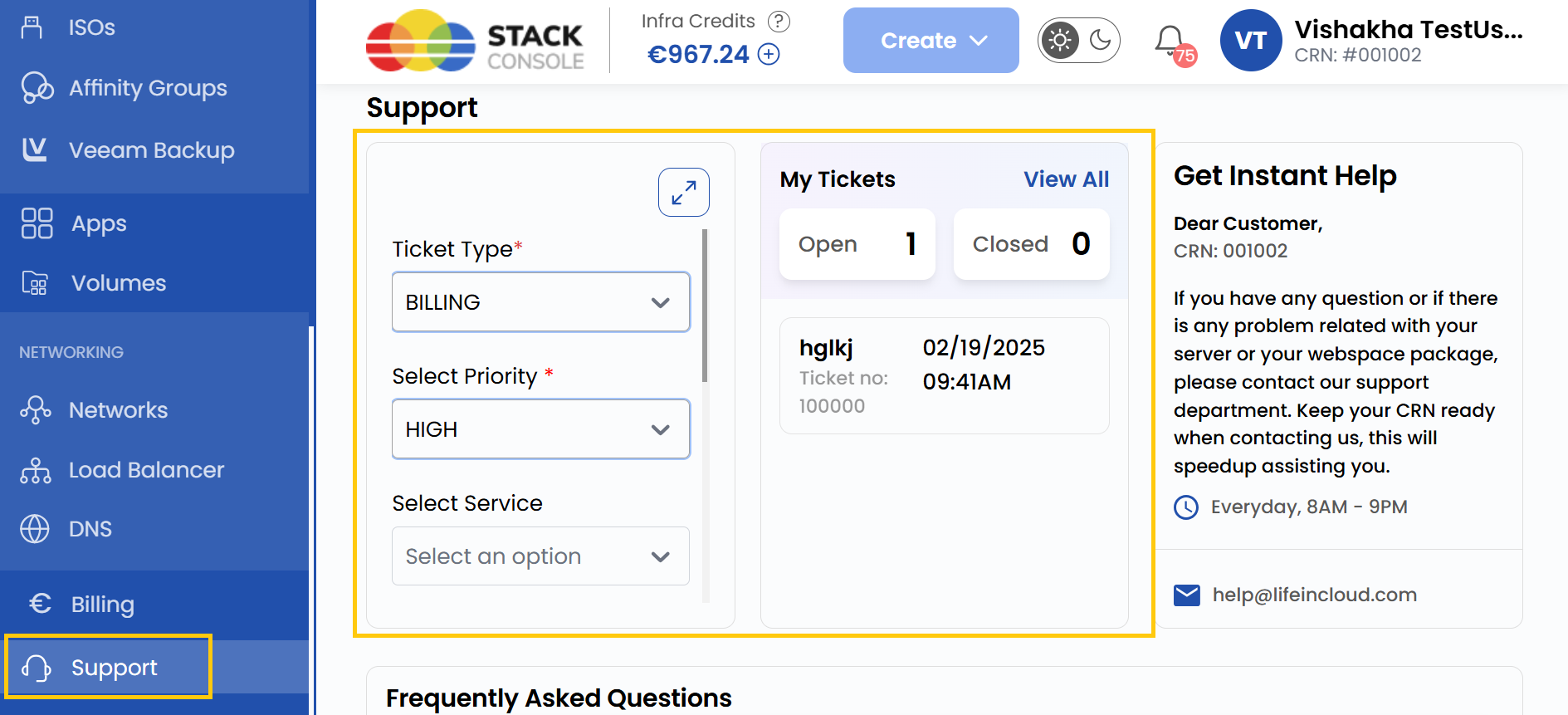Click the add Infra Credits plus icon
Image resolution: width=1568 pixels, height=715 pixels.
769,55
